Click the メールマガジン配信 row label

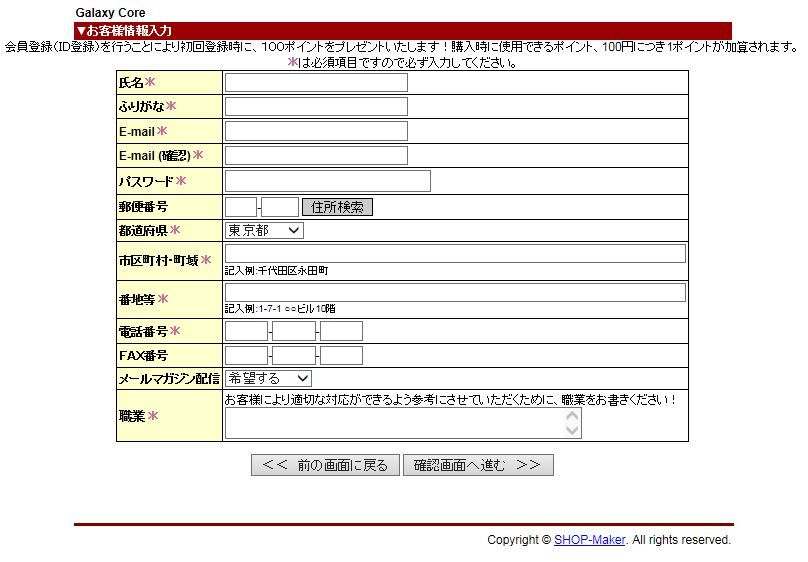(169, 379)
